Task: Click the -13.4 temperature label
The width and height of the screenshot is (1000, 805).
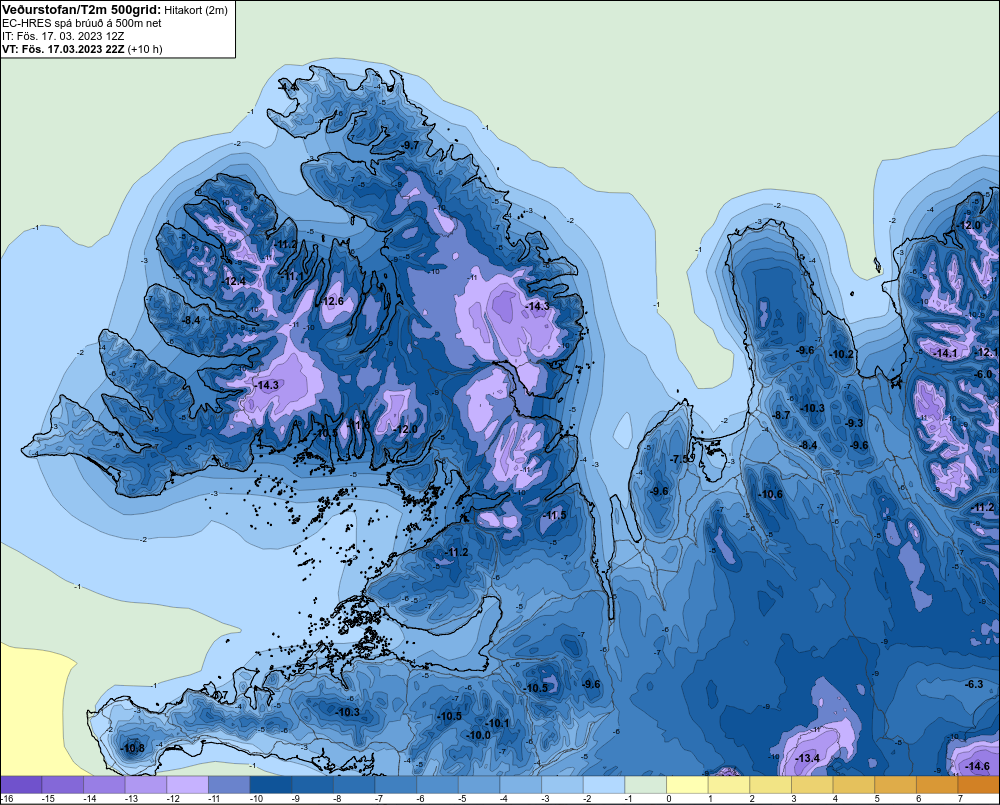Action: click(x=807, y=758)
